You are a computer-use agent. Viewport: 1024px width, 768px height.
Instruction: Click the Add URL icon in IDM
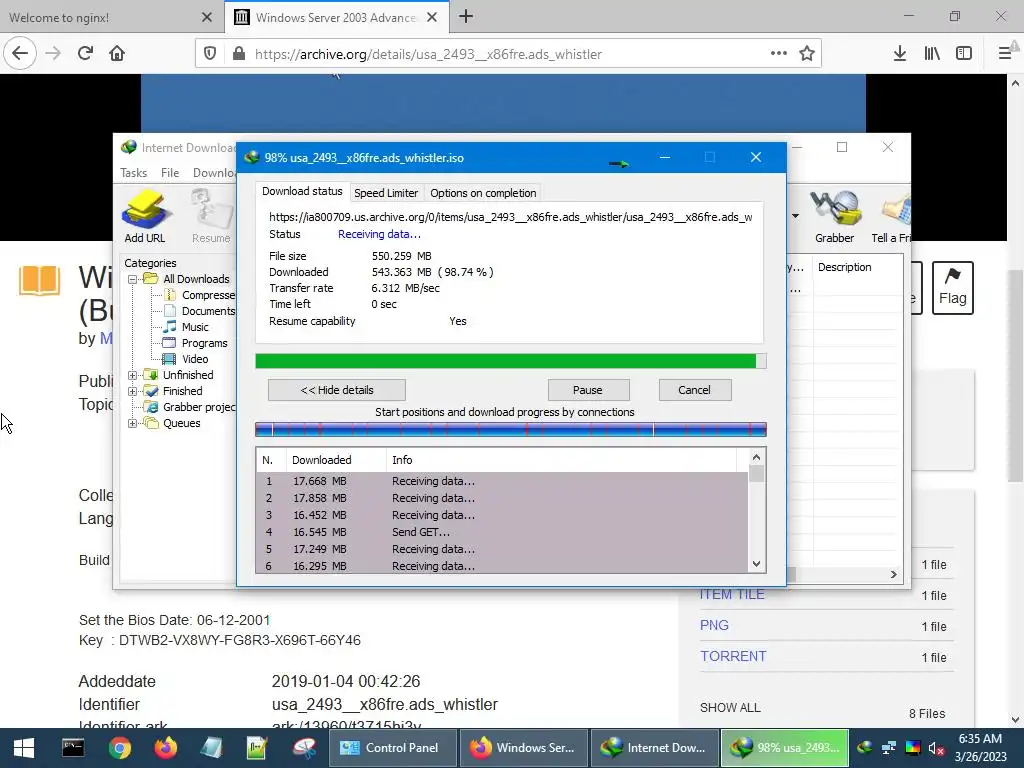[x=144, y=216]
